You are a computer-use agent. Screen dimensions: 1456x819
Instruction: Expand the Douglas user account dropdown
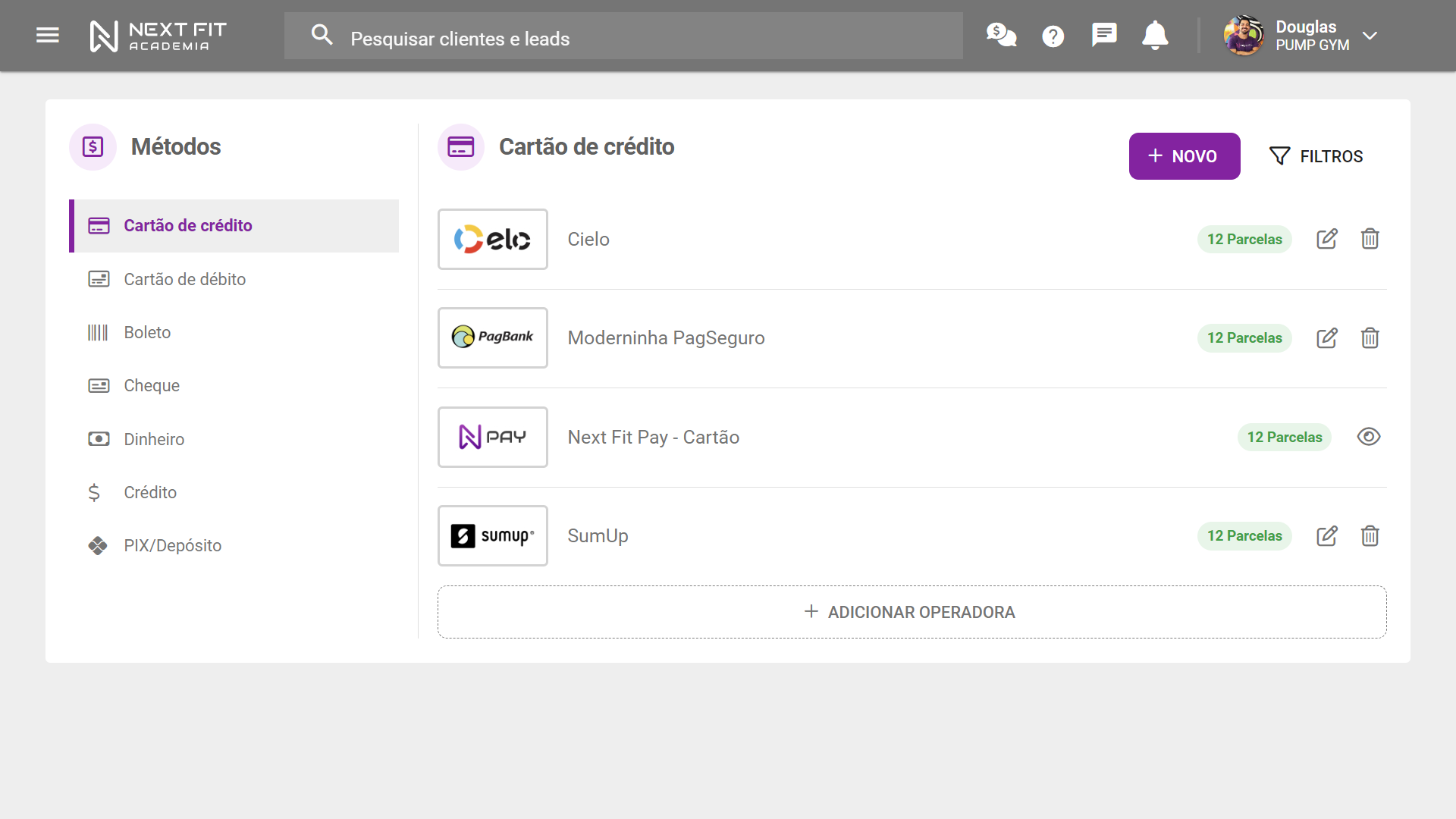coord(1369,36)
